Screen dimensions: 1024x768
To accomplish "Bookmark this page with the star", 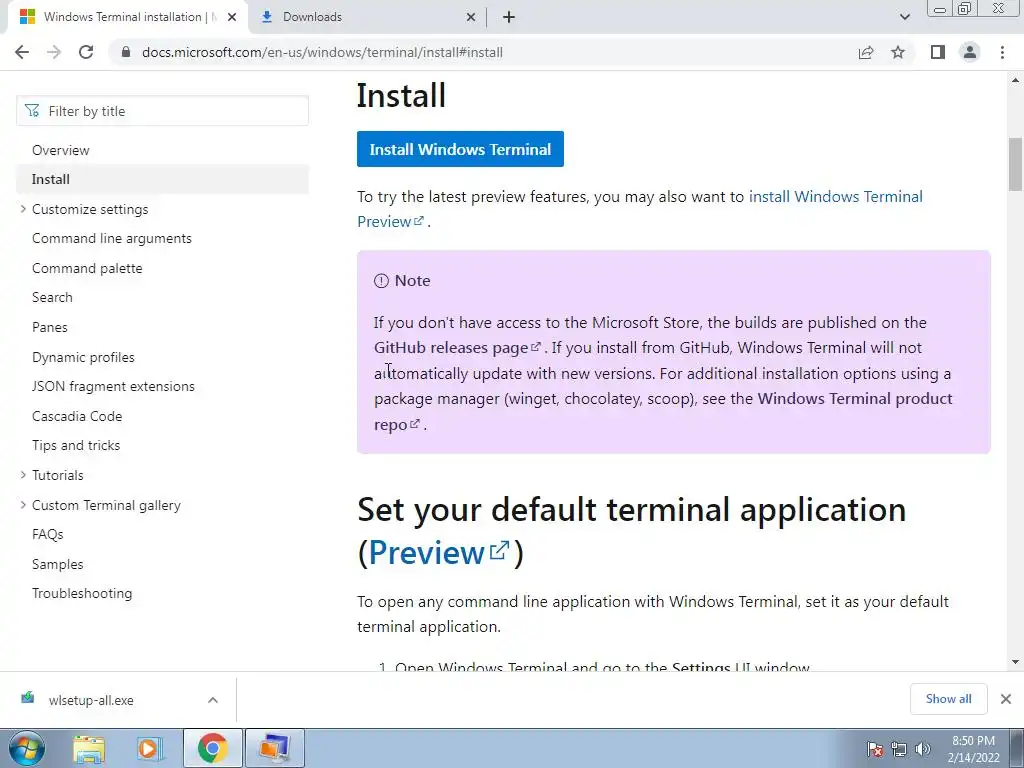I will tap(898, 52).
